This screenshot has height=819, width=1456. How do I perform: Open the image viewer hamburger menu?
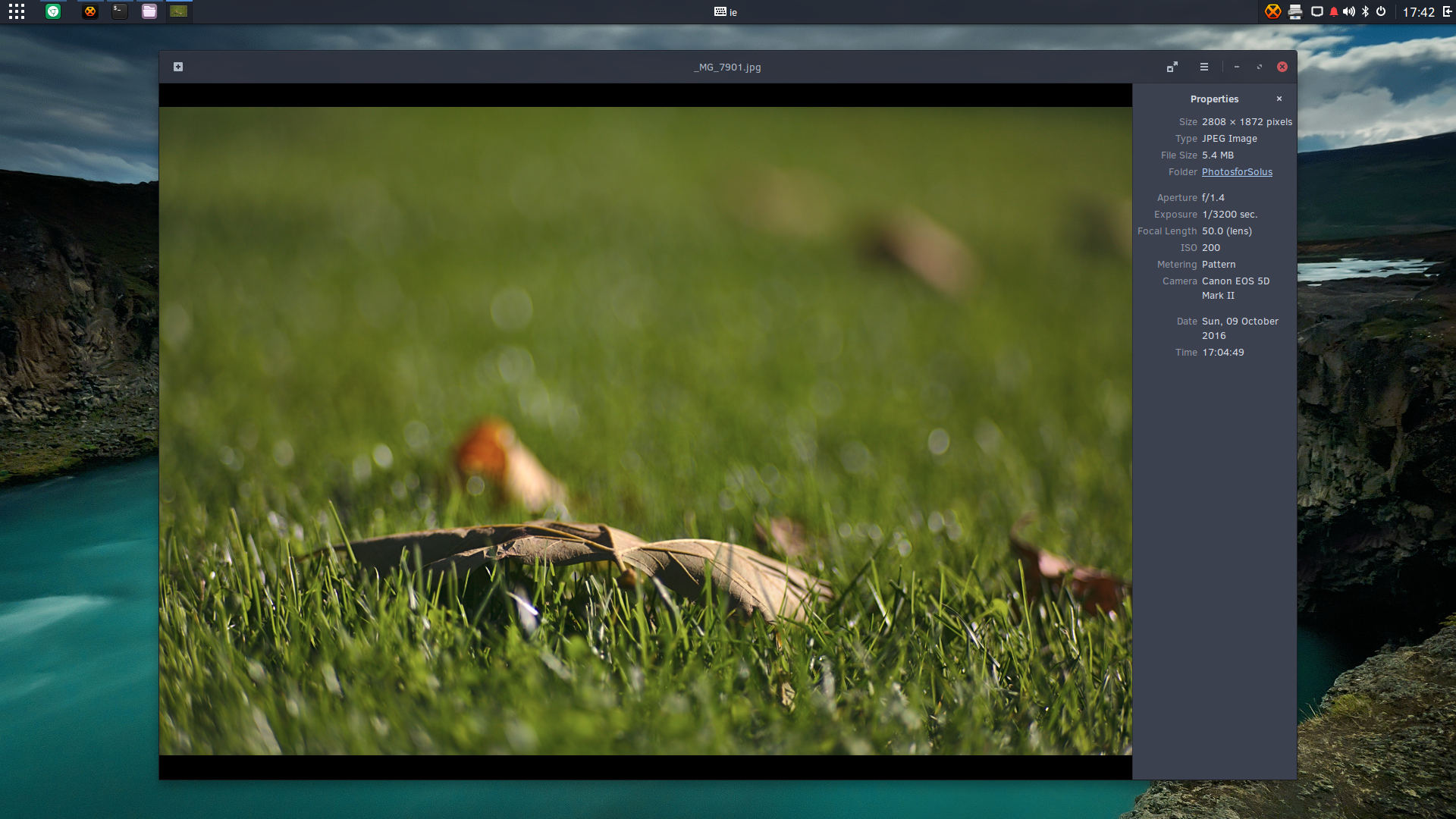point(1204,67)
